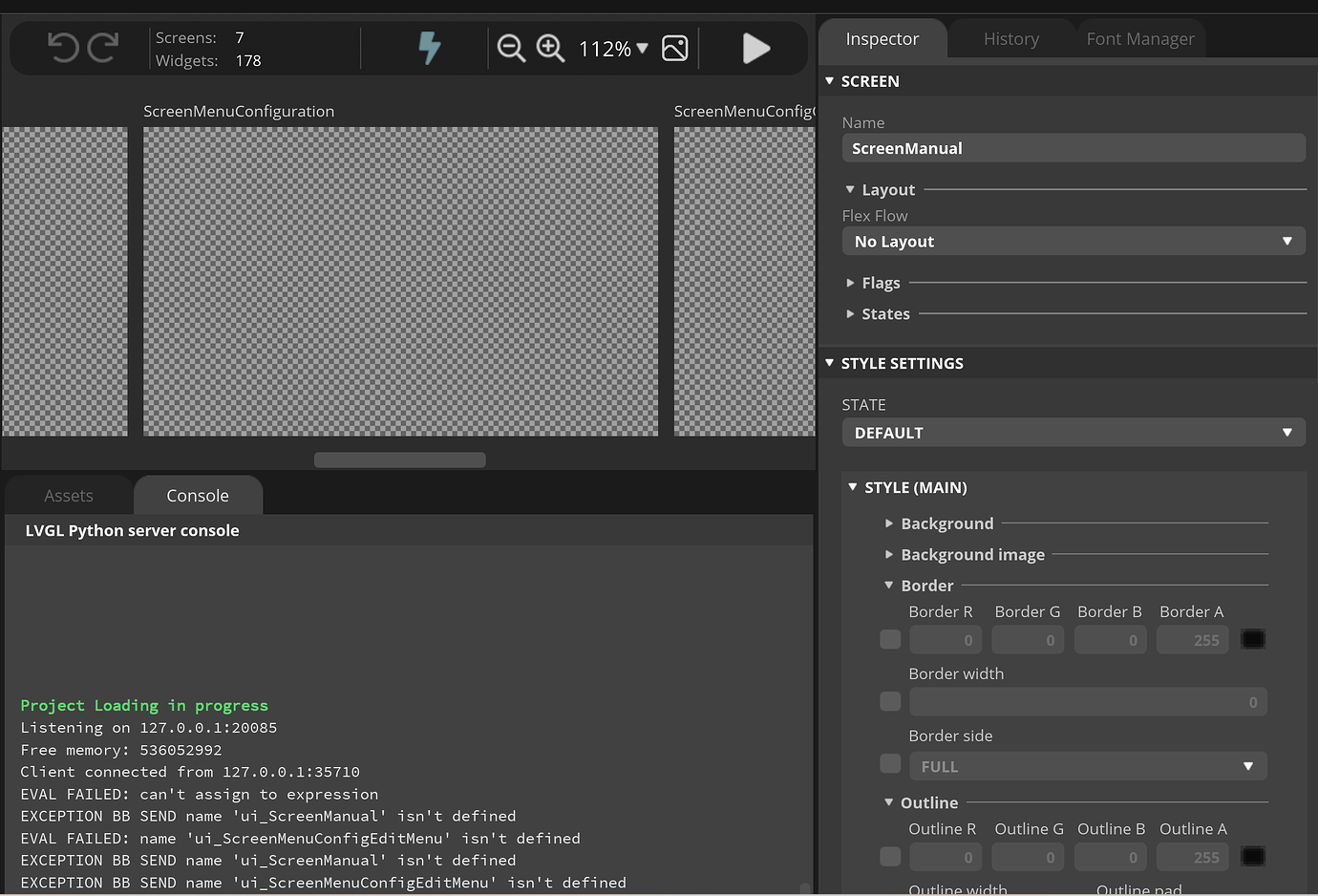The width and height of the screenshot is (1318, 896).
Task: Expand the Flags section in the Inspector
Action: click(x=851, y=283)
